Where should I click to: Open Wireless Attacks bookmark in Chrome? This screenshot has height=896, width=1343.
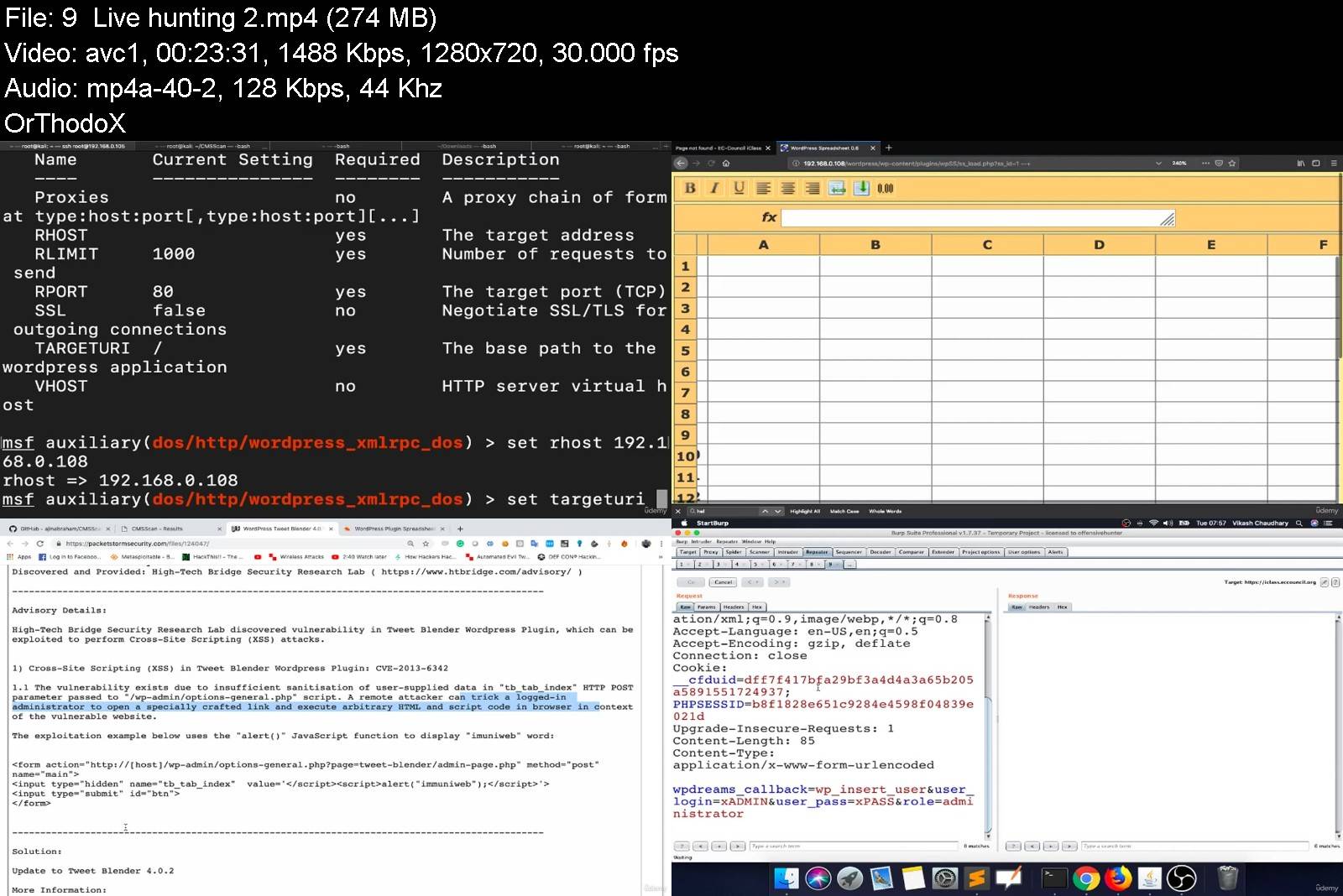tap(296, 557)
